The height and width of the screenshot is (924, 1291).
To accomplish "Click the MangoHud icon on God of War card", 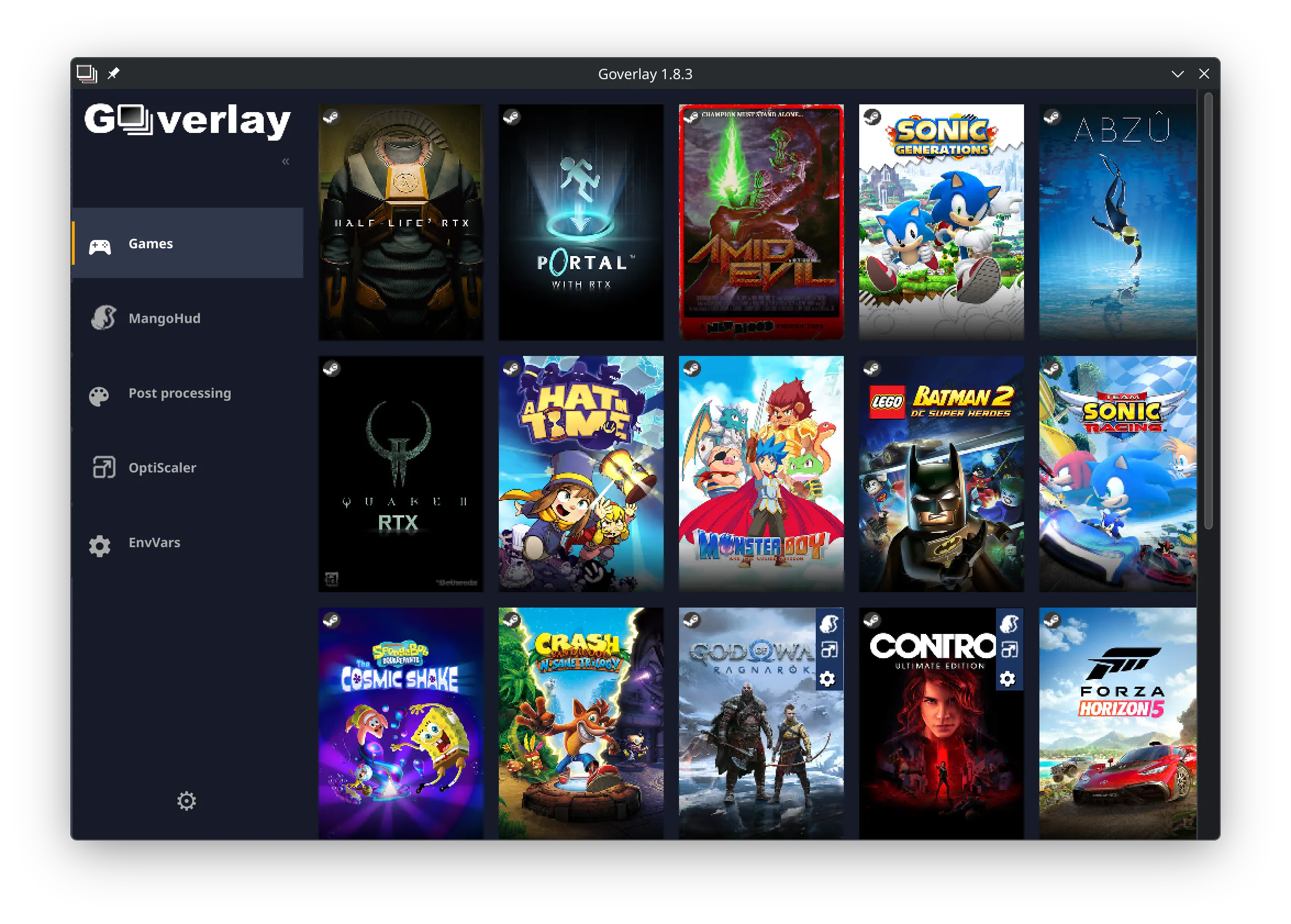I will [x=828, y=624].
